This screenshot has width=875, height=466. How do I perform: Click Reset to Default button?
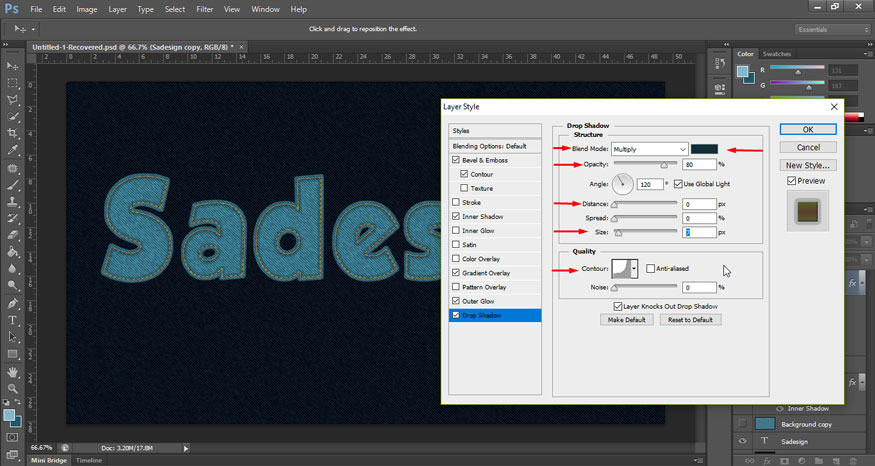690,320
